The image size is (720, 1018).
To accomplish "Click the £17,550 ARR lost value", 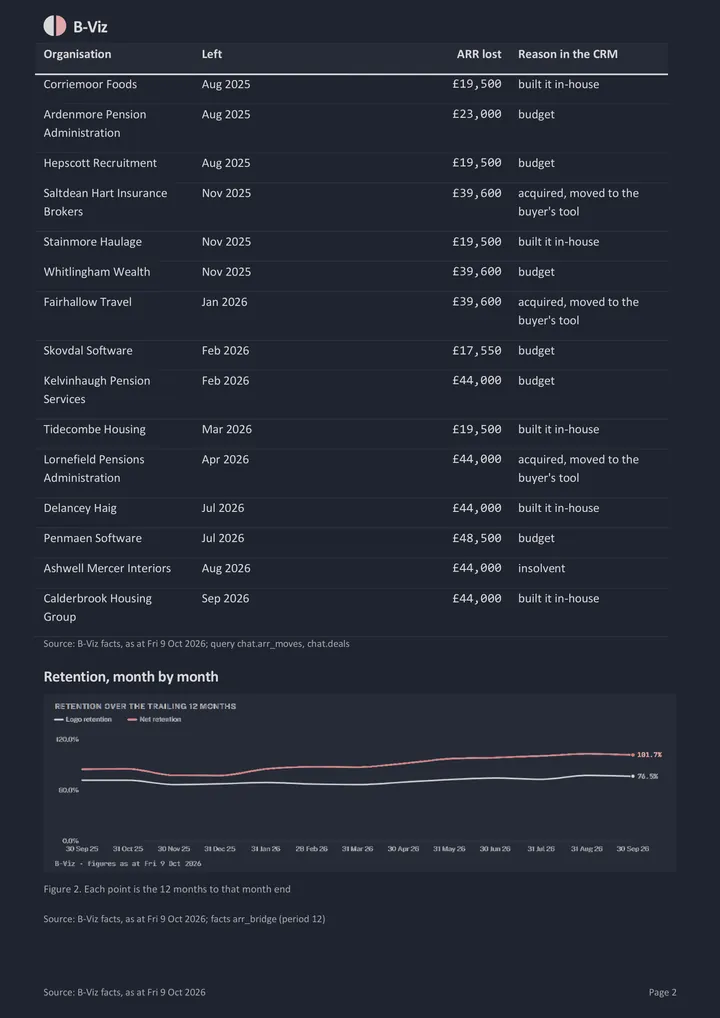I will 477,351.
